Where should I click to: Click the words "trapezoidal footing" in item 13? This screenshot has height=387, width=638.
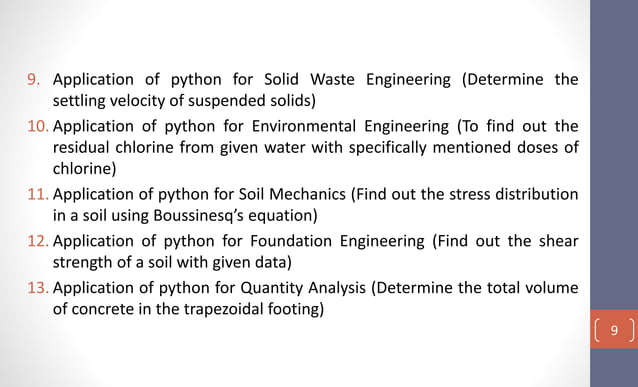(x=251, y=309)
